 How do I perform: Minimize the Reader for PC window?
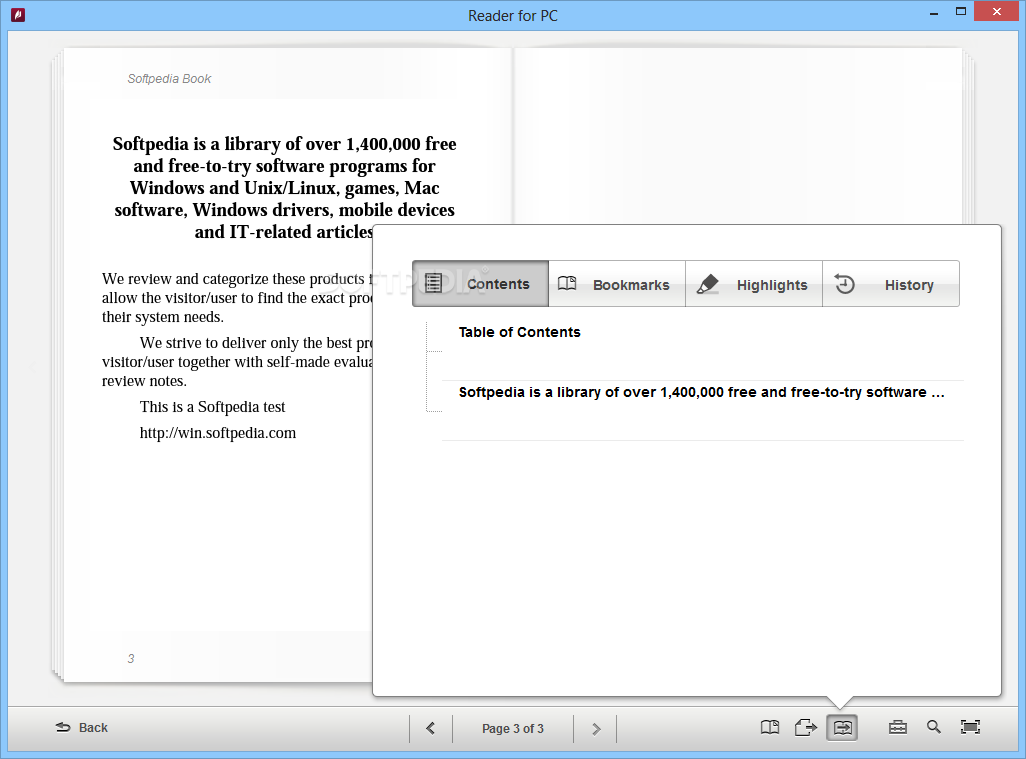pyautogui.click(x=934, y=13)
